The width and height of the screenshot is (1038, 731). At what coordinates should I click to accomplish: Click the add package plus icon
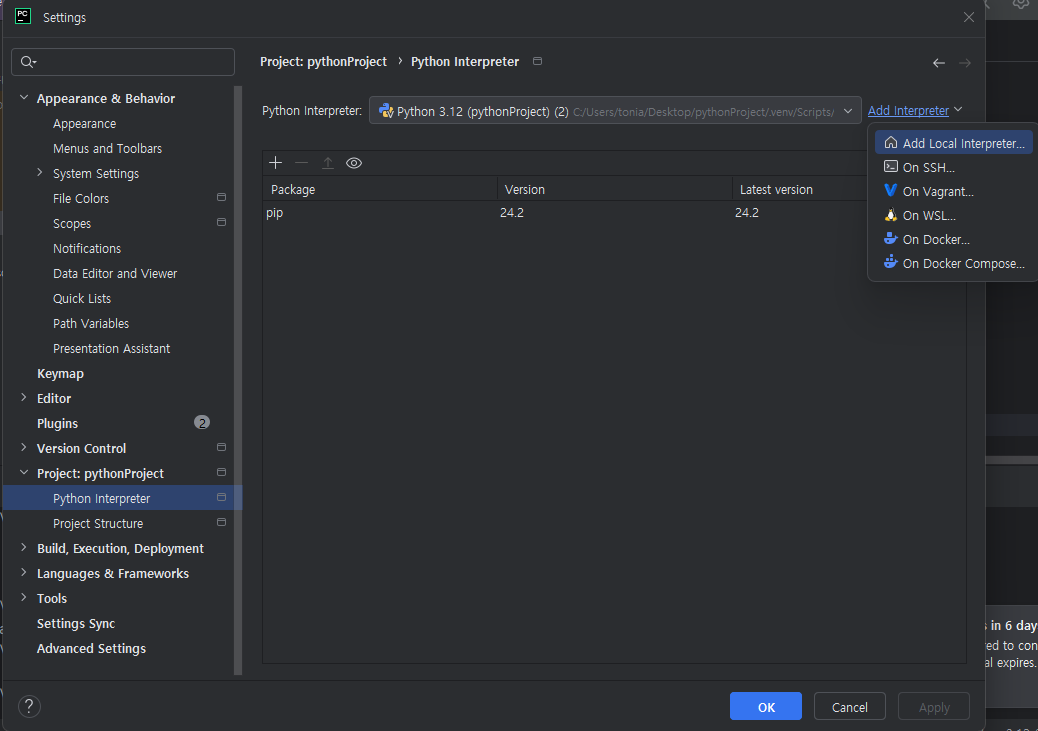click(x=275, y=163)
